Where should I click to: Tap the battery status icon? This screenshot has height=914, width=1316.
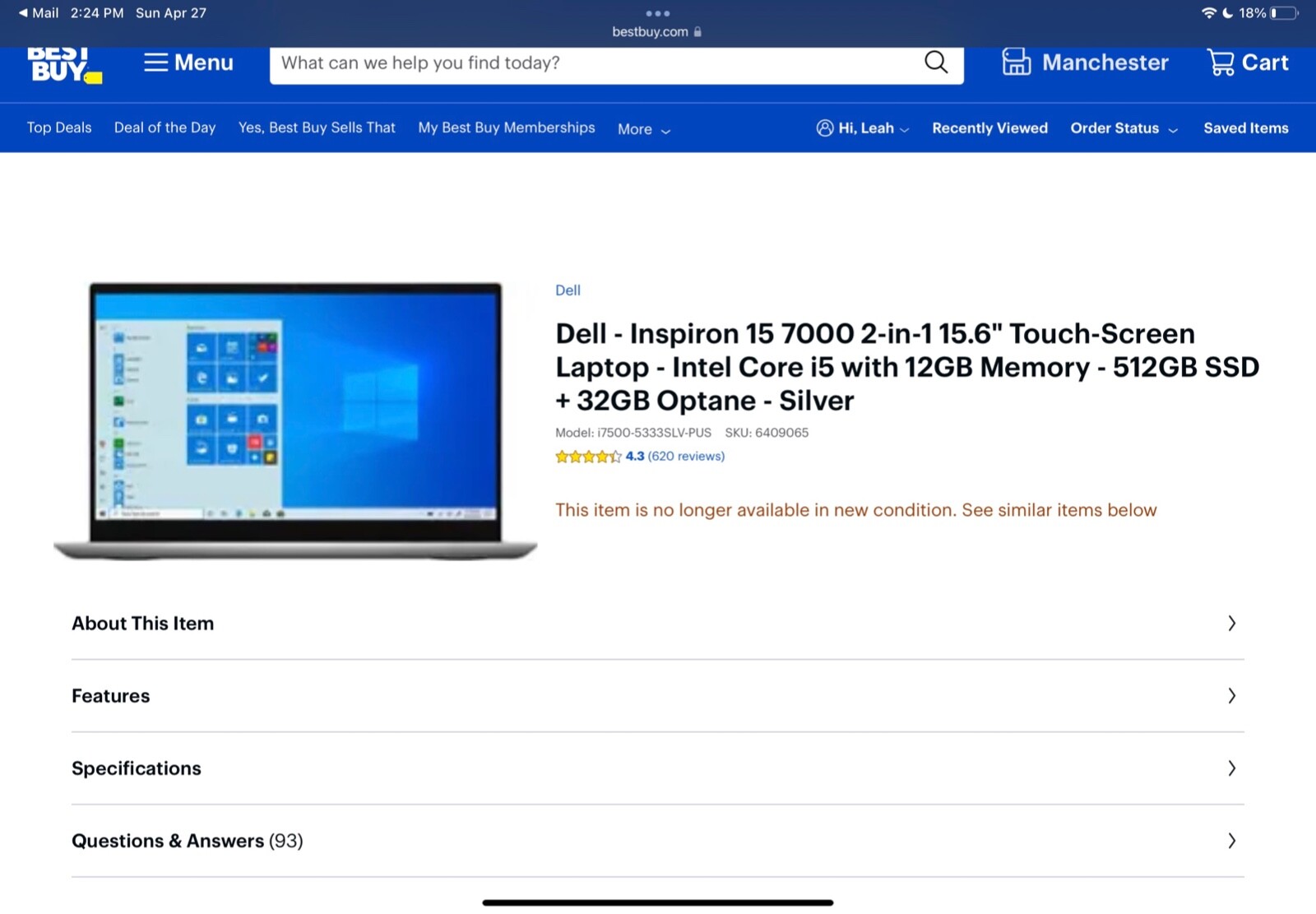pyautogui.click(x=1284, y=13)
